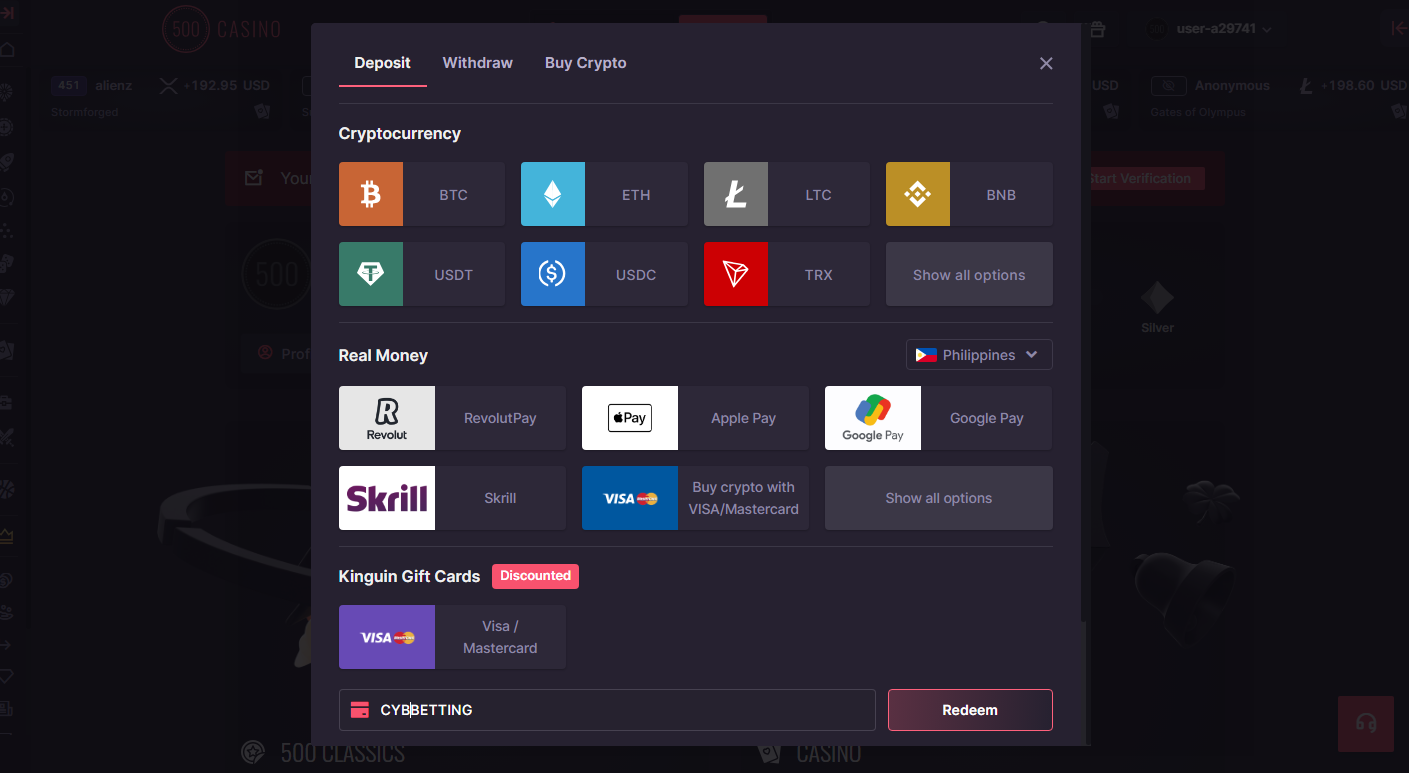Show all cryptocurrency options
This screenshot has height=773, width=1409.
pyautogui.click(x=968, y=275)
